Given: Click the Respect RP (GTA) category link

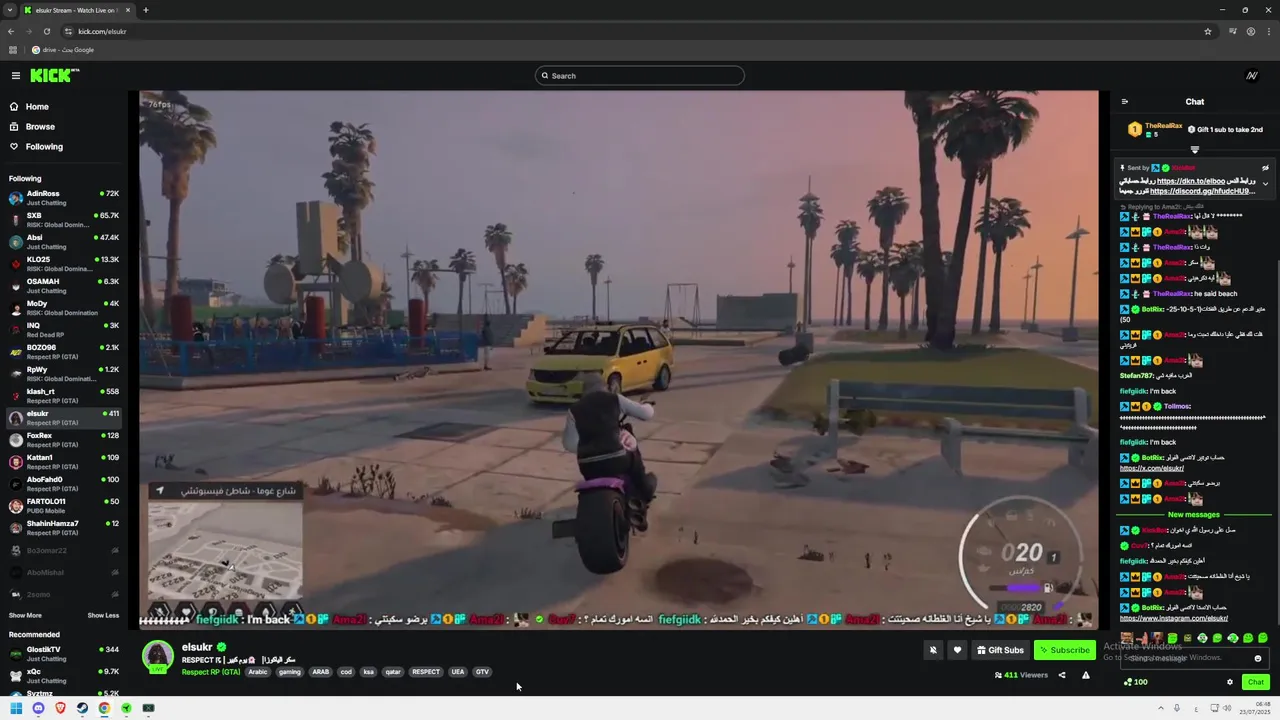Looking at the screenshot, I should pos(211,672).
